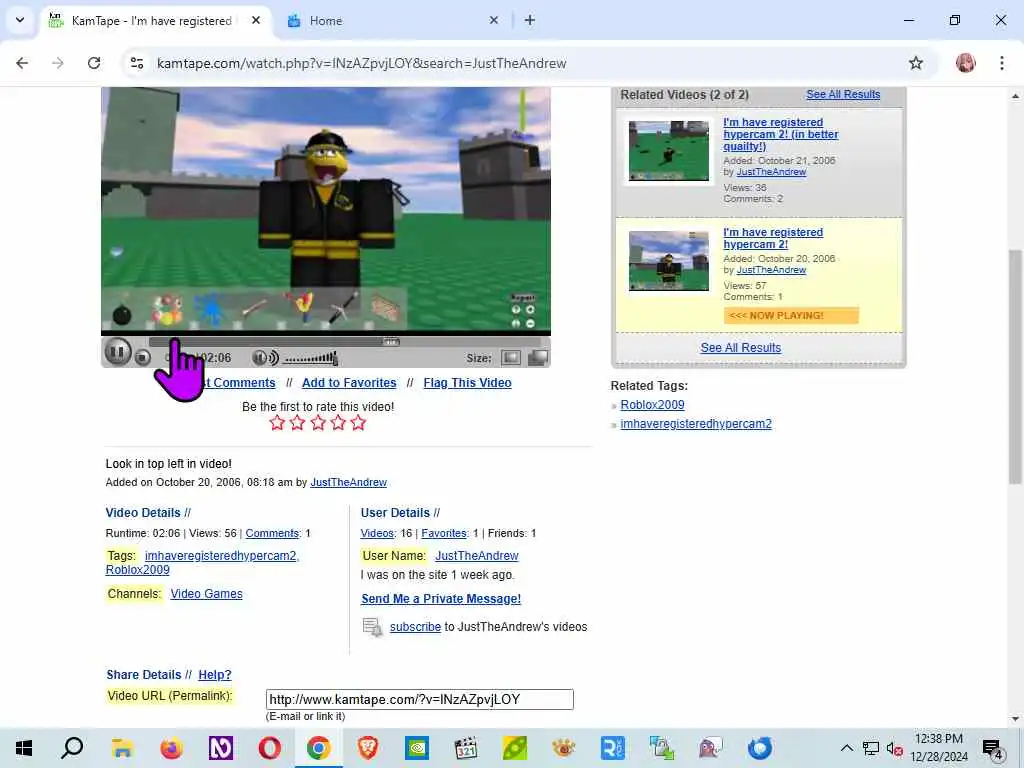
Task: Open Roblox2009 tag in Video Details
Action: pos(138,569)
